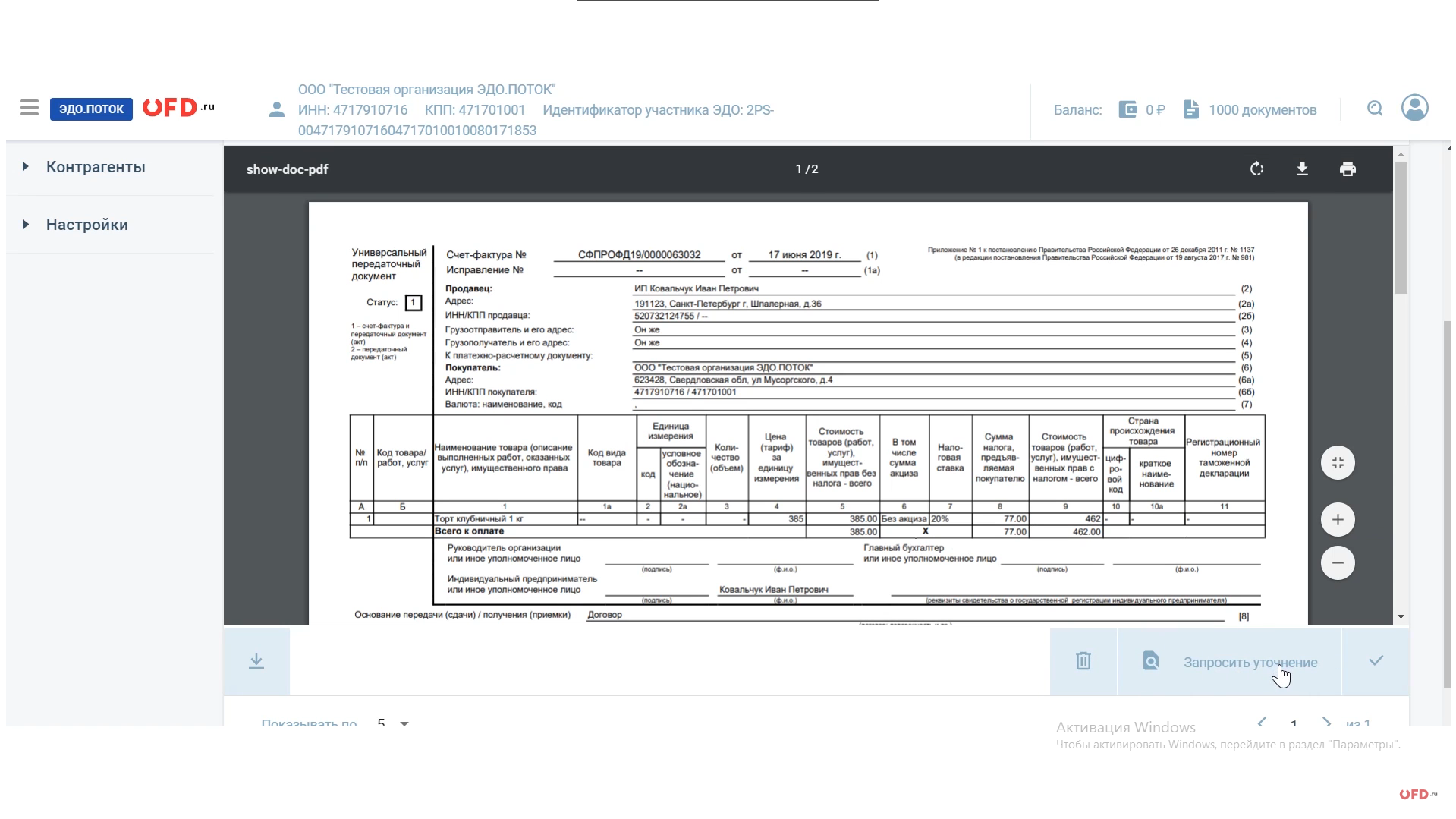Click the Статус box with value 1
Screen dimensions: 1456x819
click(414, 303)
